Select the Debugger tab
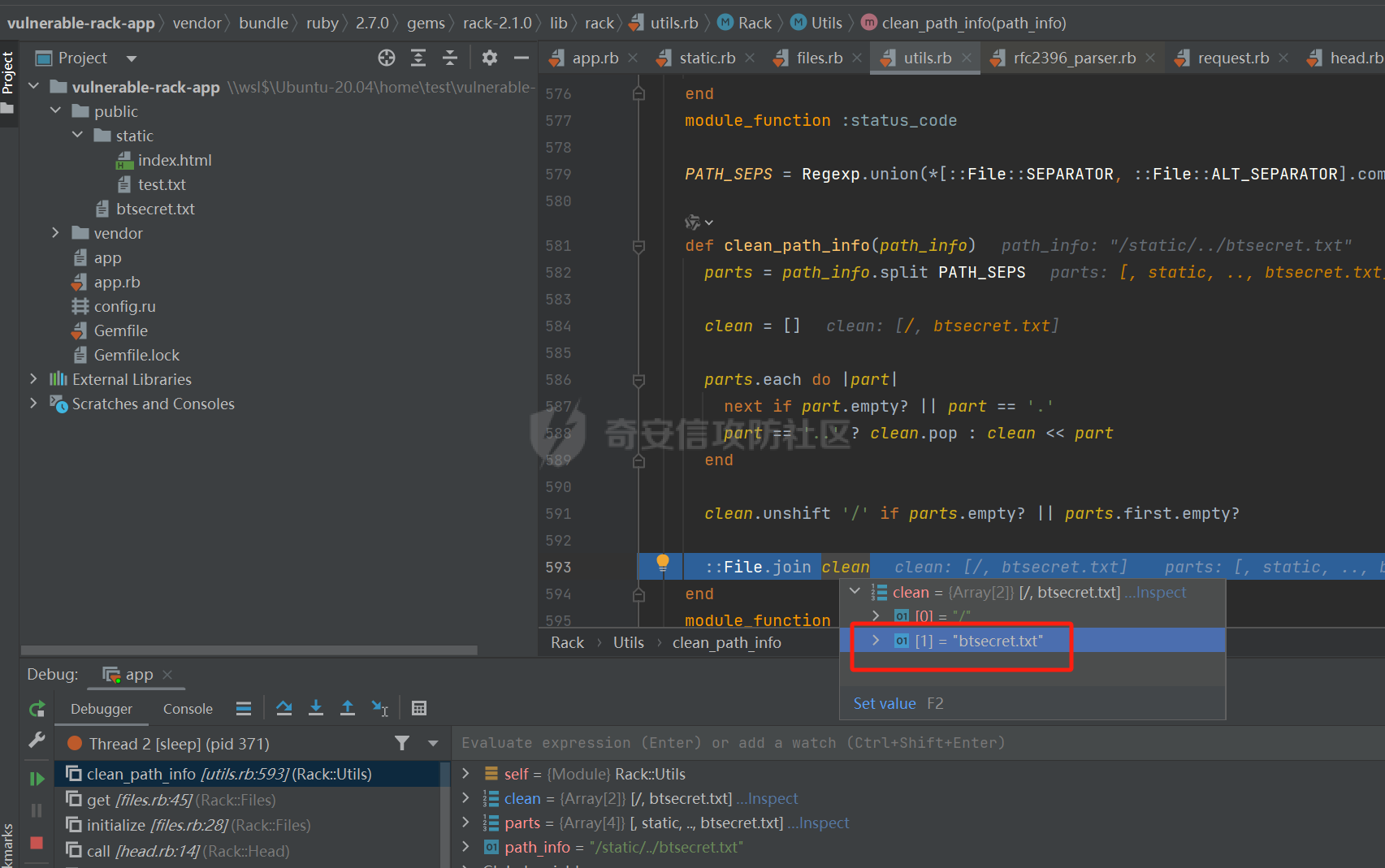 [102, 709]
